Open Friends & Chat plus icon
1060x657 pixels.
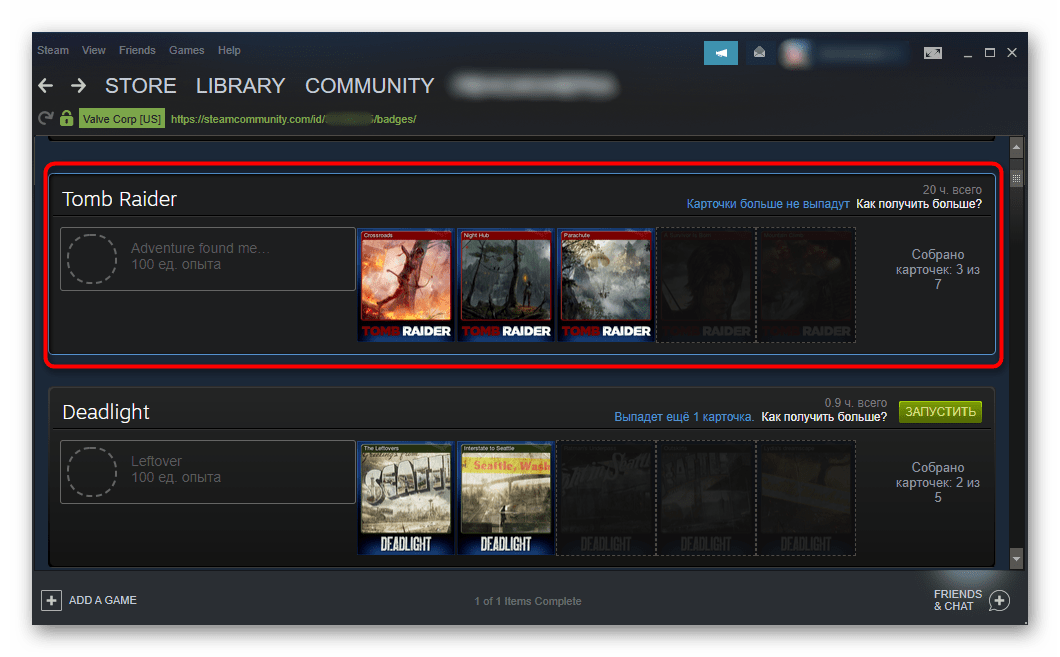tap(999, 600)
